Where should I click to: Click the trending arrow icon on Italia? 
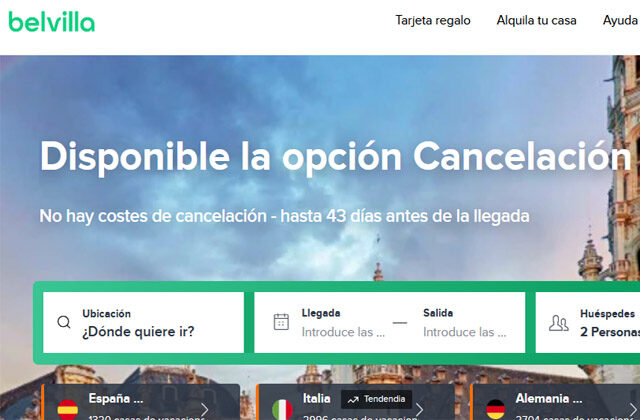[x=352, y=399]
